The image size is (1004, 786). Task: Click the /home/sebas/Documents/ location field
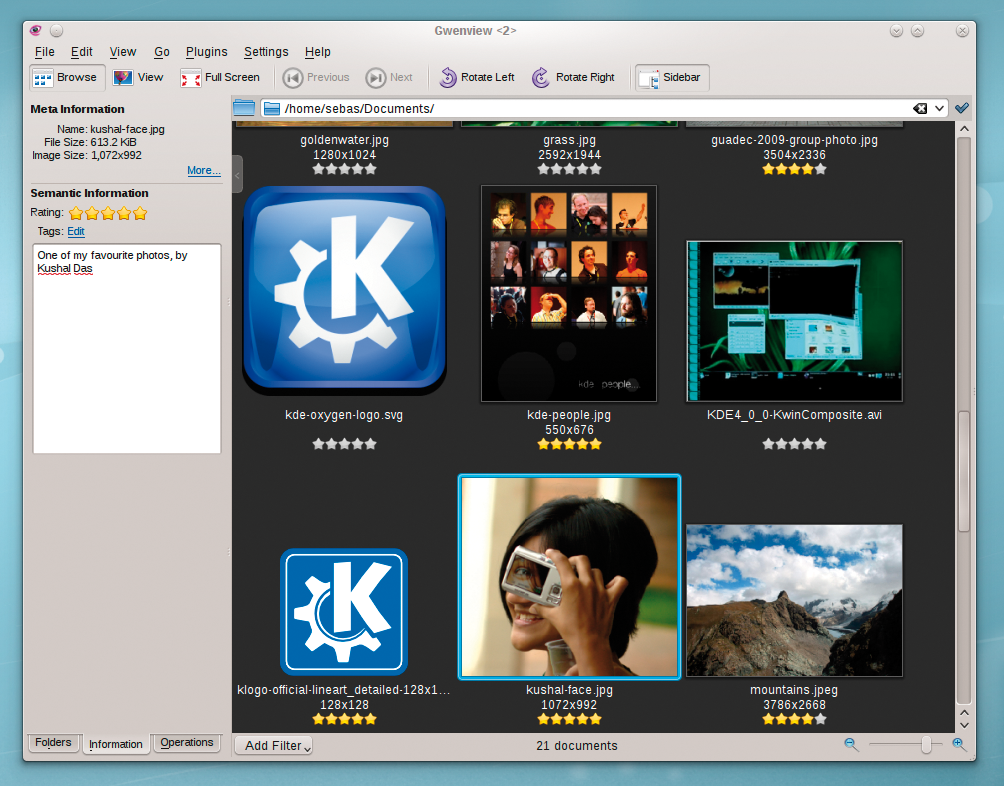click(586, 109)
